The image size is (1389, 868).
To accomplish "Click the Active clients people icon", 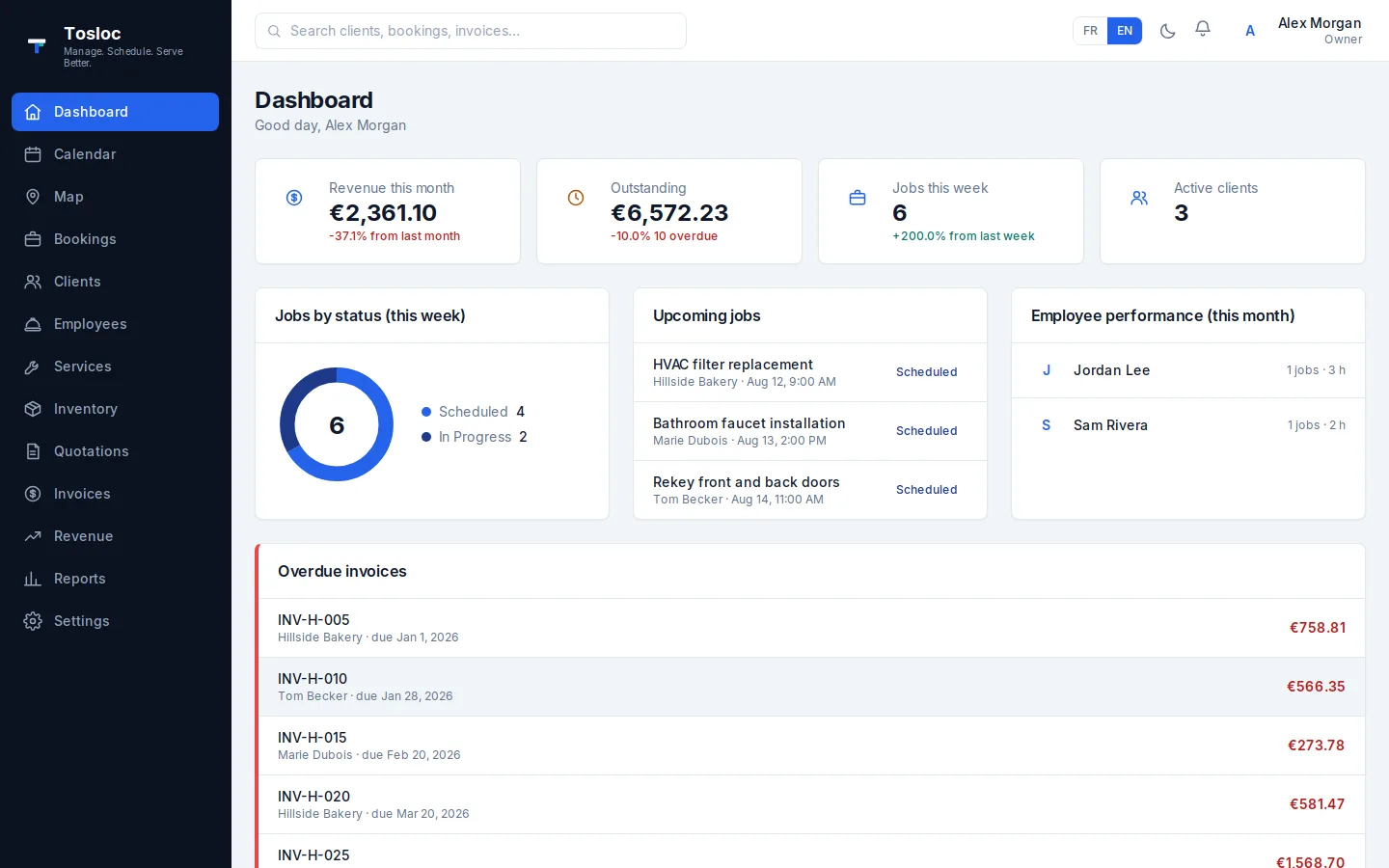I will (1139, 198).
